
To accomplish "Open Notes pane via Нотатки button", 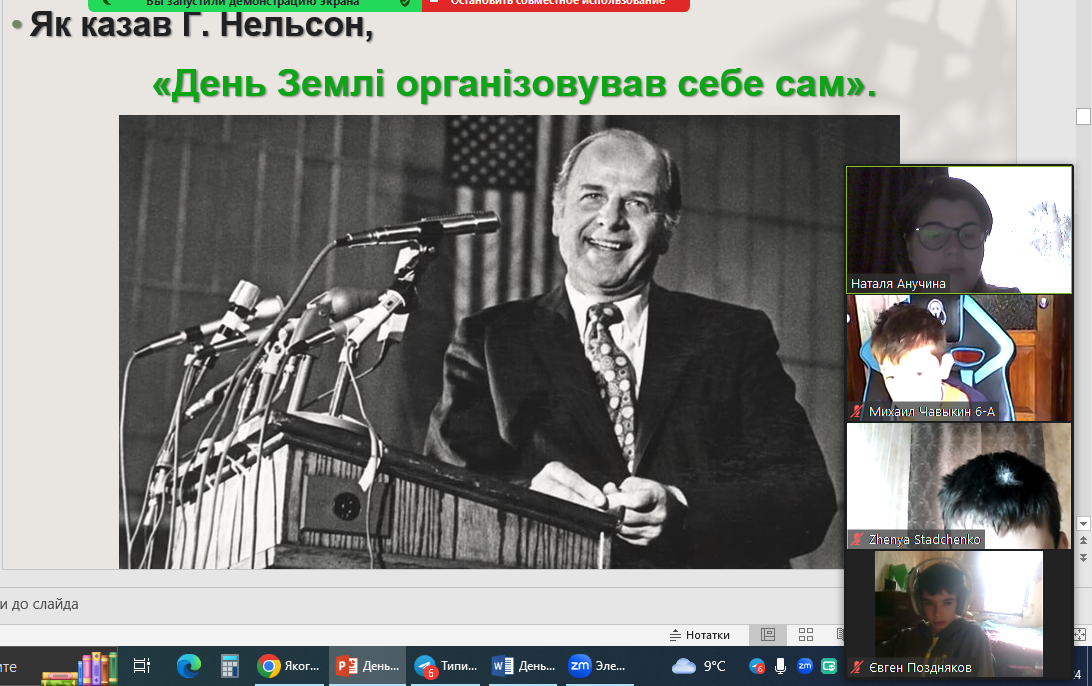I will [x=700, y=634].
